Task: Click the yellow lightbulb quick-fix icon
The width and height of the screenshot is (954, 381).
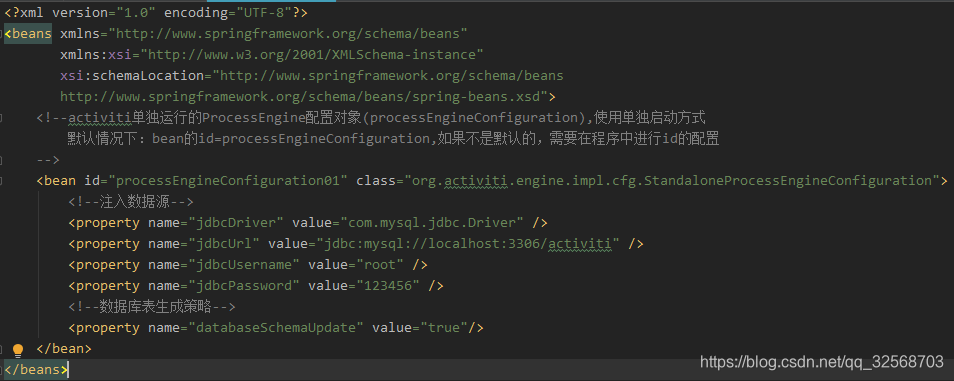Action: point(18,350)
